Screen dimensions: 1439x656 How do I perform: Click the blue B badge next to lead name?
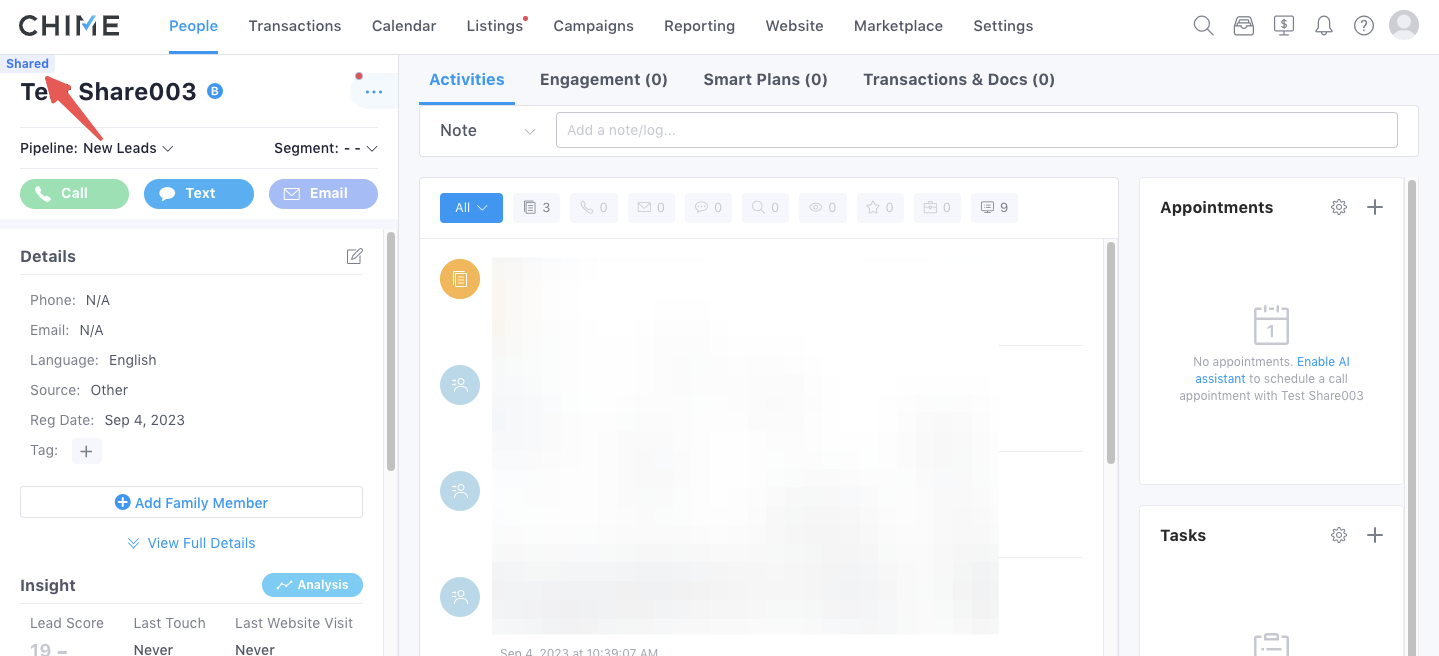(215, 92)
